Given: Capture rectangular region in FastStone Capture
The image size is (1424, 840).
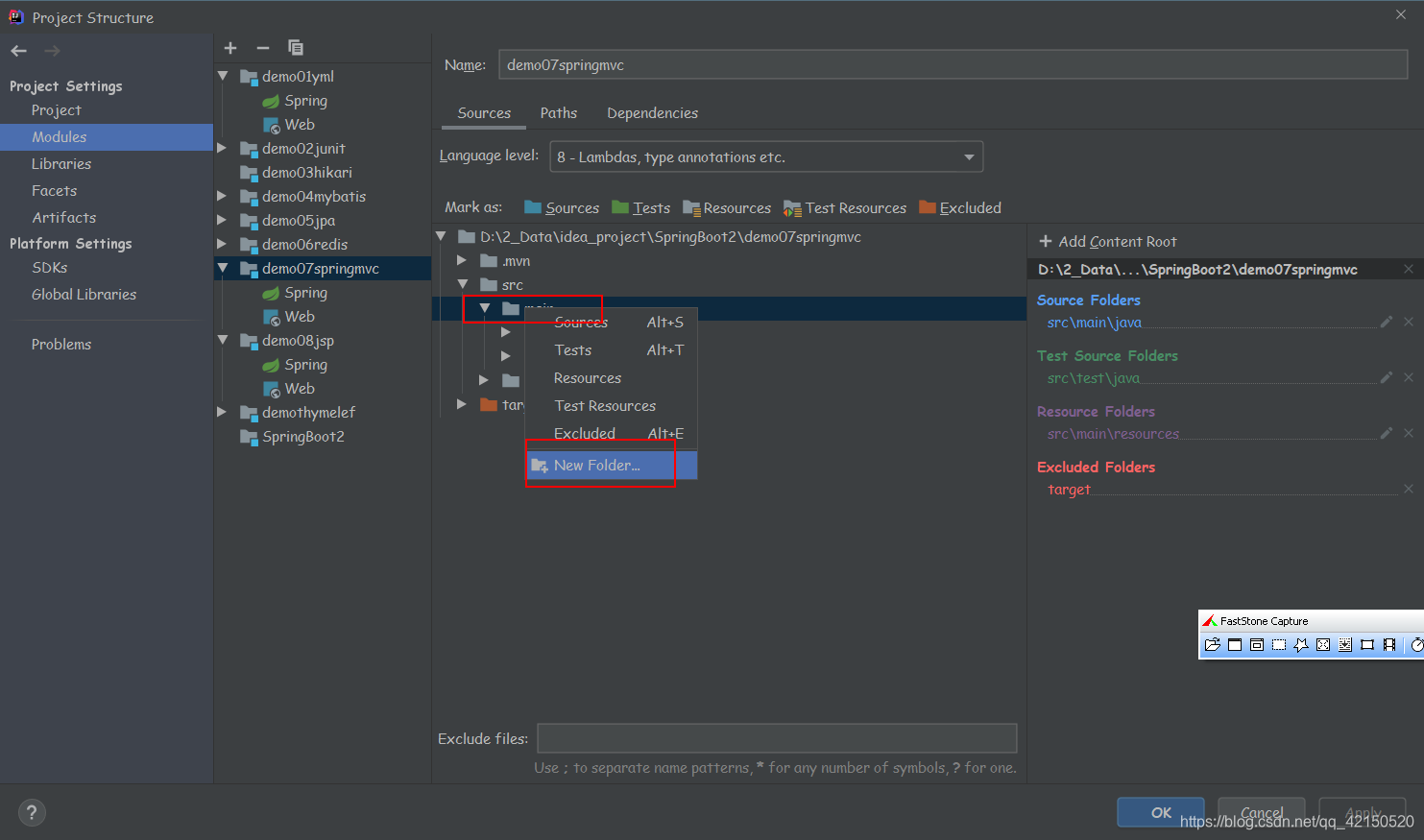Looking at the screenshot, I should click(1279, 645).
